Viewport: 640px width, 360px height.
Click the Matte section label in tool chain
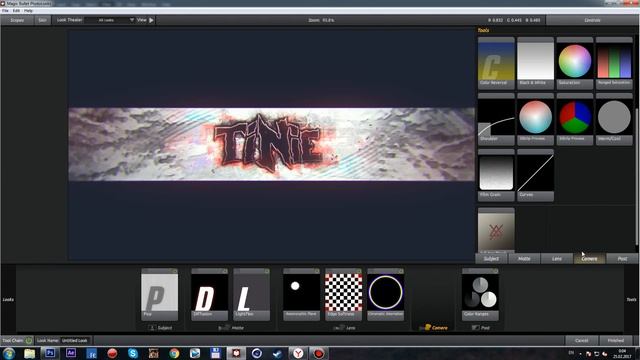coord(232,328)
